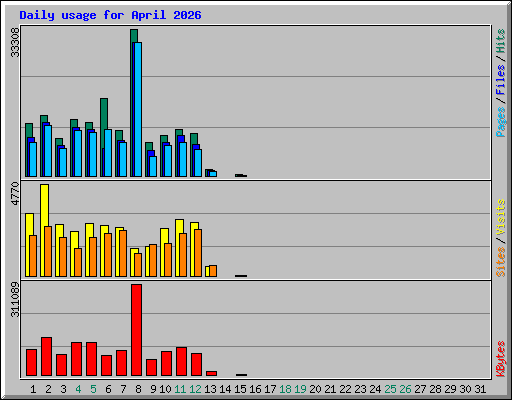Click day label 1 on x-axis
The width and height of the screenshot is (512, 400).
[x=33, y=389]
